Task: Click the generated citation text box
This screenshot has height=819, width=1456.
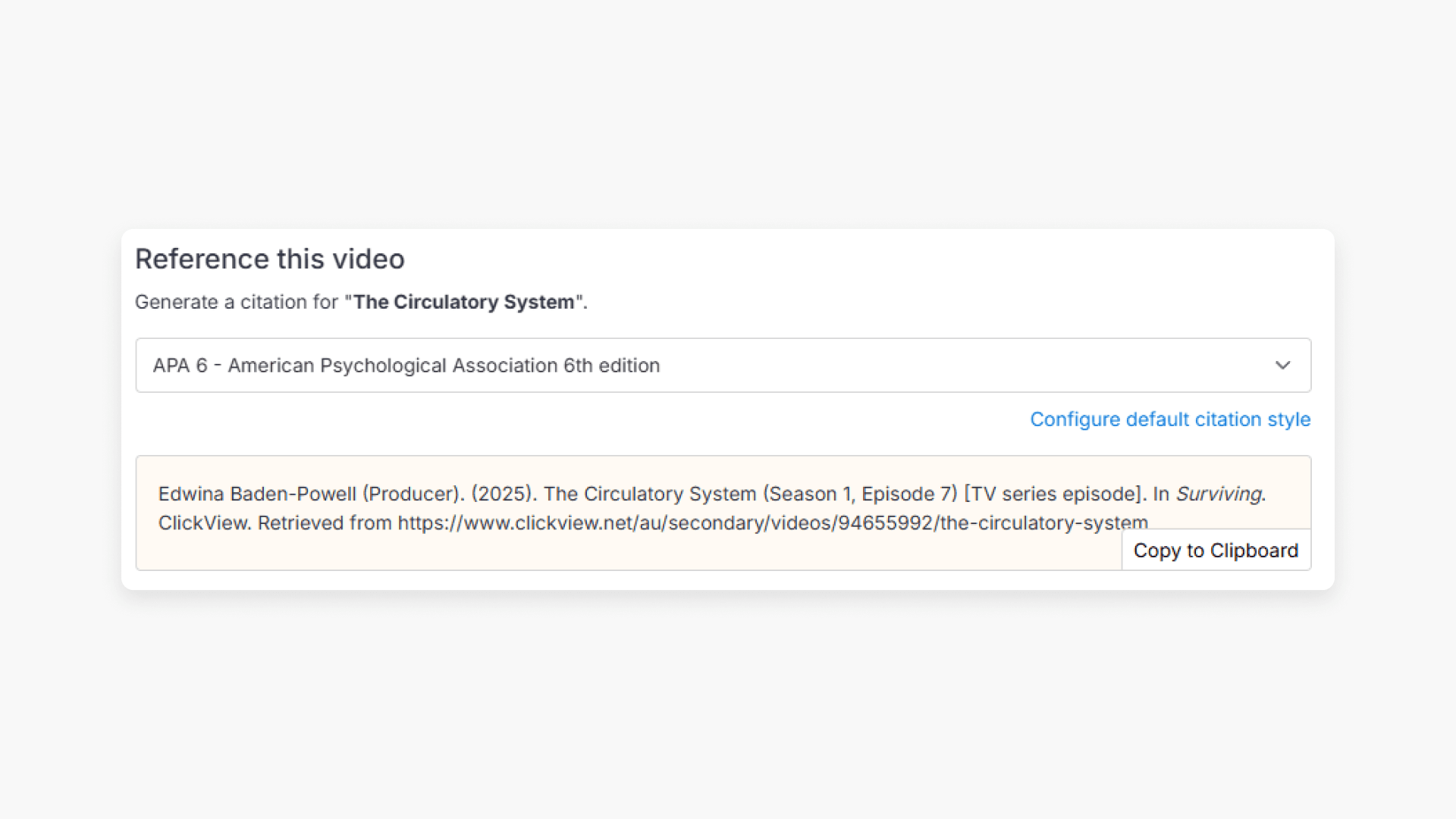Action: 723,513
